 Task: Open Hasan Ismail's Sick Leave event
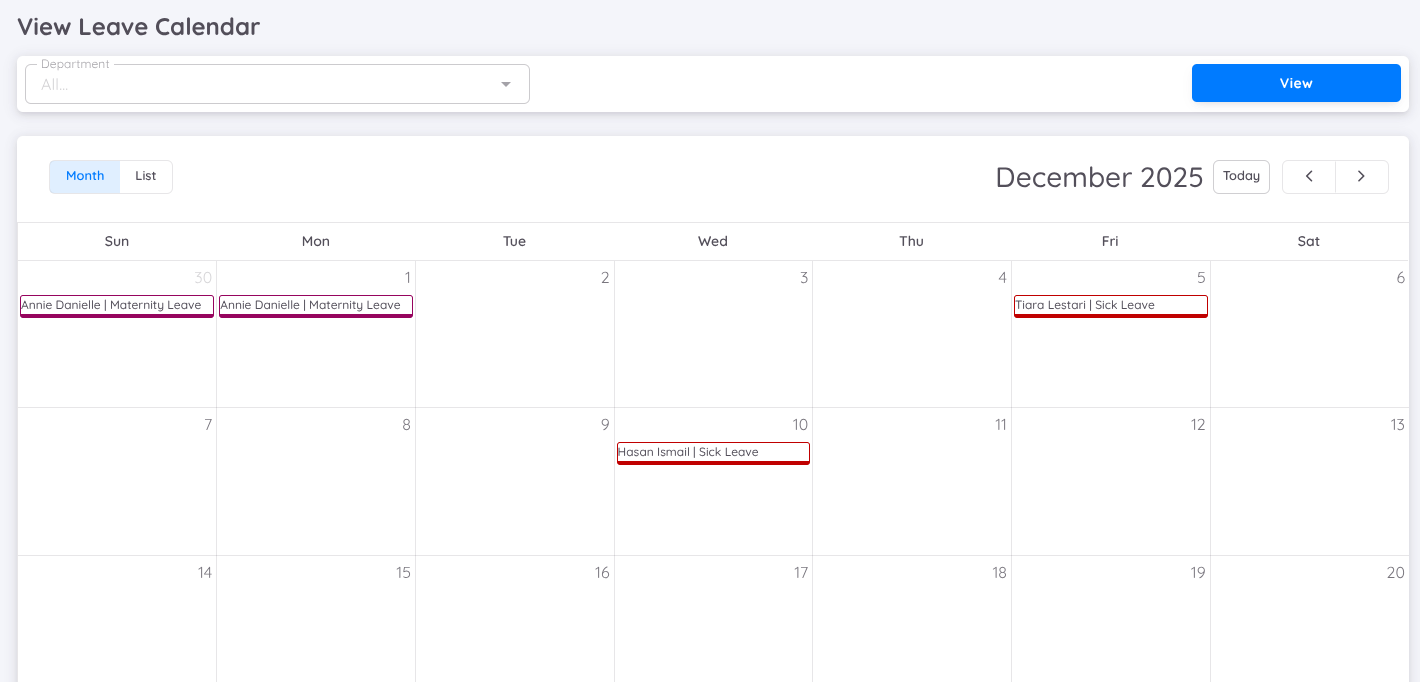tap(712, 452)
